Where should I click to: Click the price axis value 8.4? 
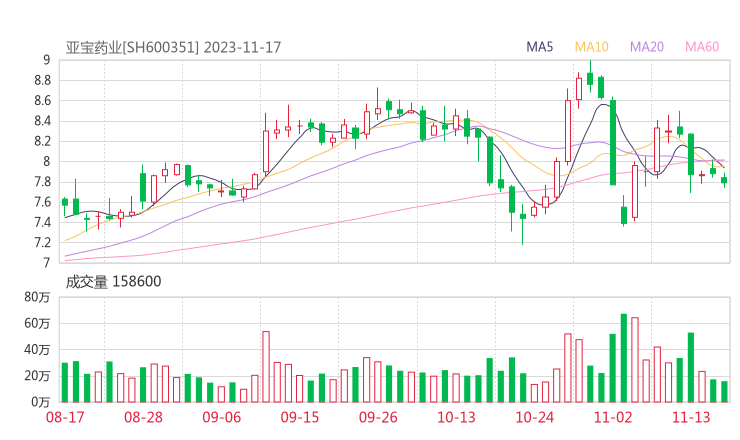coord(42,121)
